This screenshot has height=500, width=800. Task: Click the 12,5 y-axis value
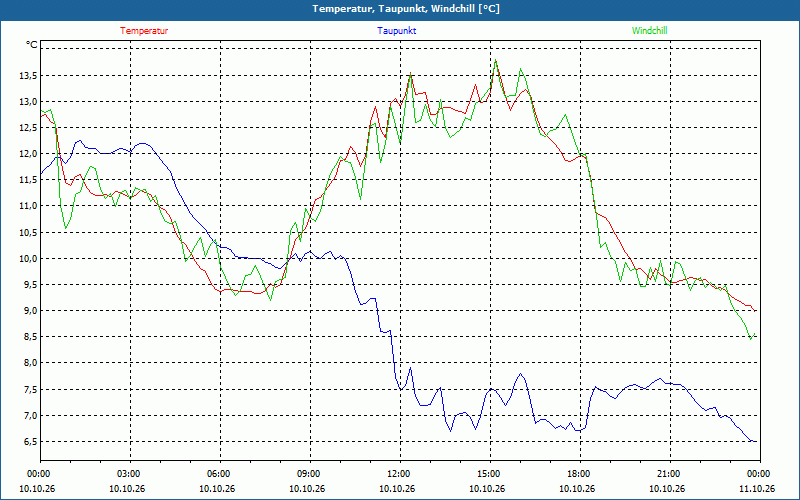(x=29, y=128)
